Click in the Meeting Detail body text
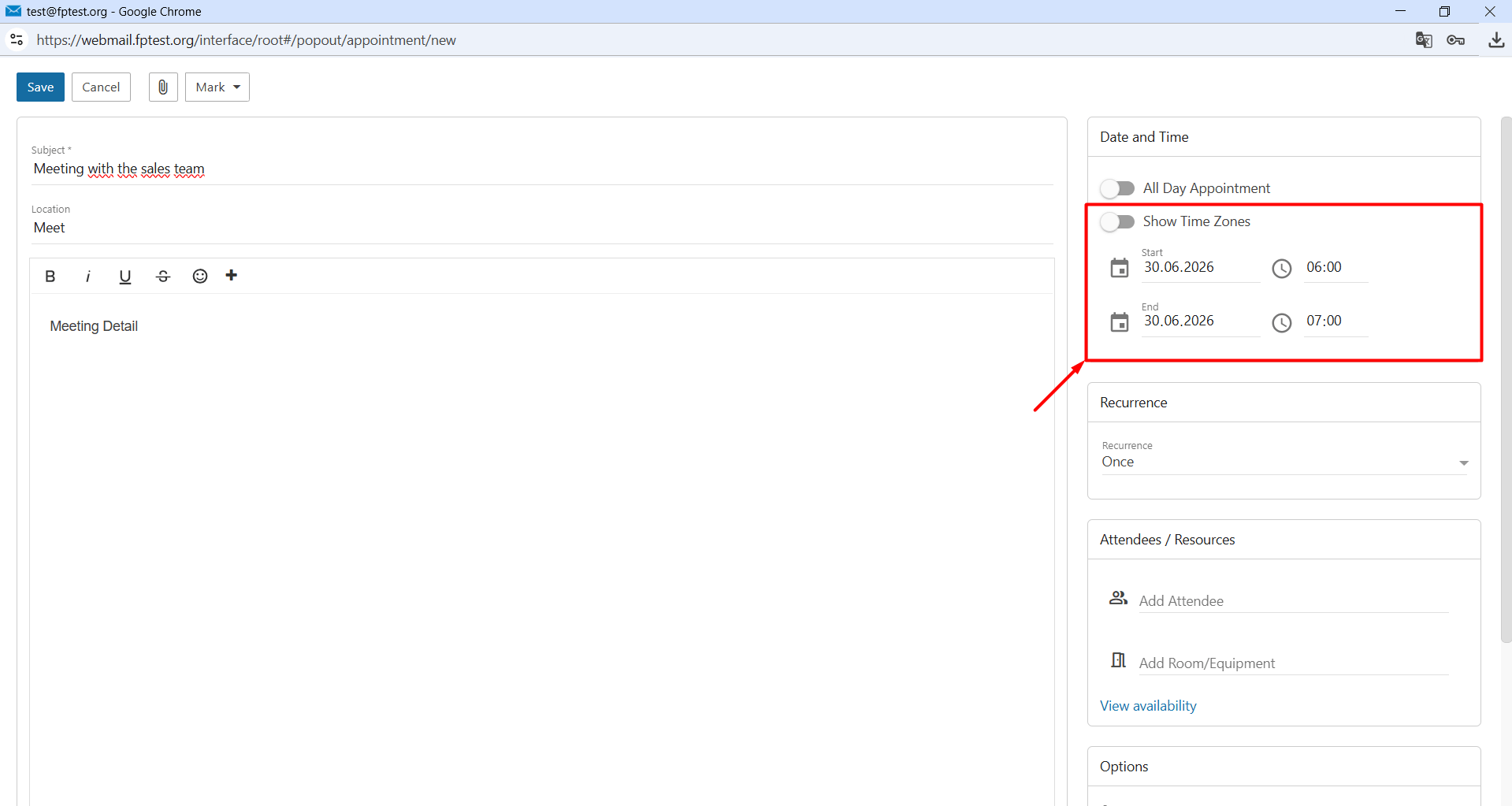1512x806 pixels. click(x=94, y=326)
